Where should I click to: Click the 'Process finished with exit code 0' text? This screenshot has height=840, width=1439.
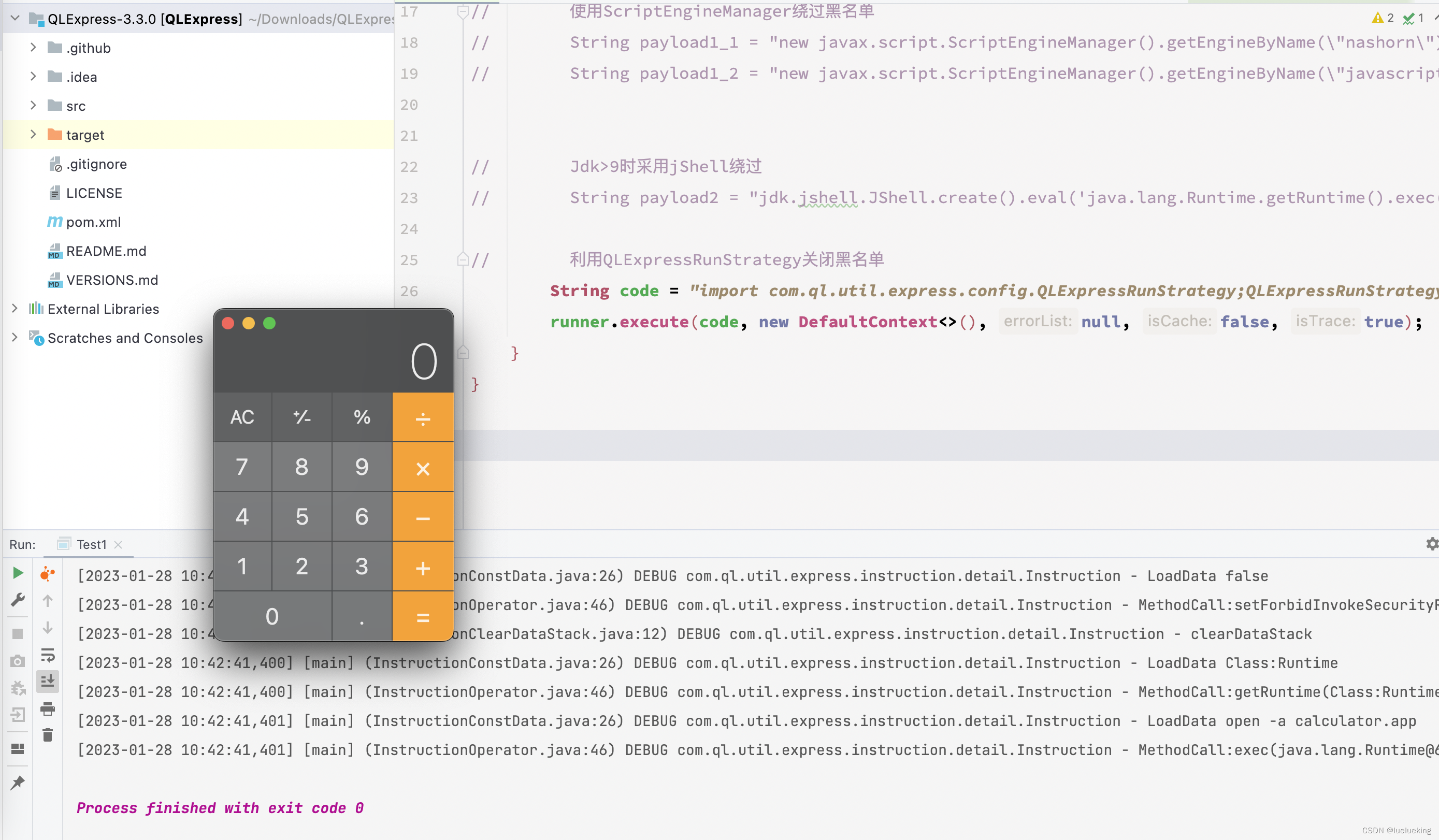[220, 808]
